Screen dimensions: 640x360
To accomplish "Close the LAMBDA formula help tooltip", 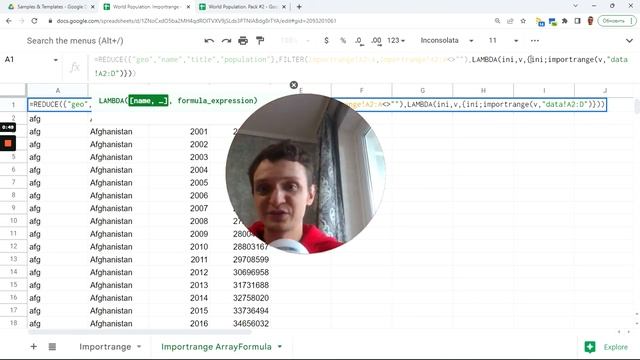I will click(x=293, y=85).
